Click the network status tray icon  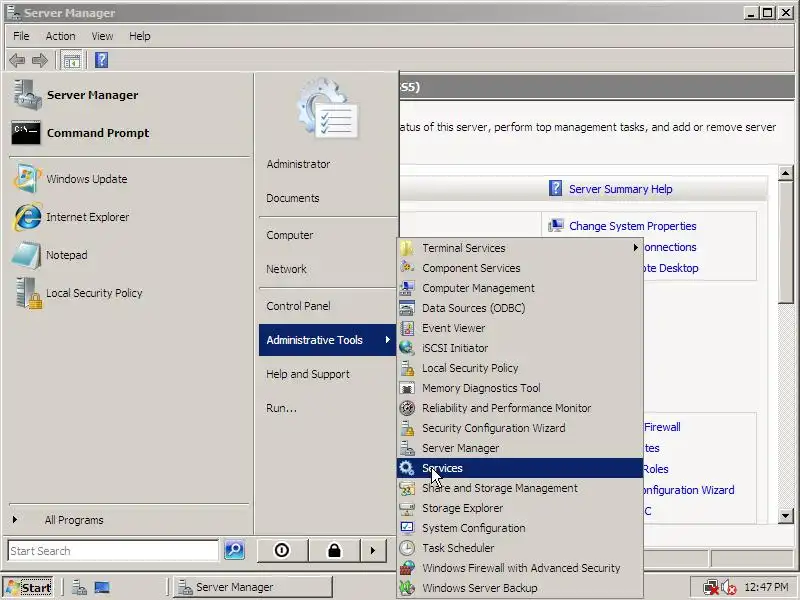pos(710,588)
